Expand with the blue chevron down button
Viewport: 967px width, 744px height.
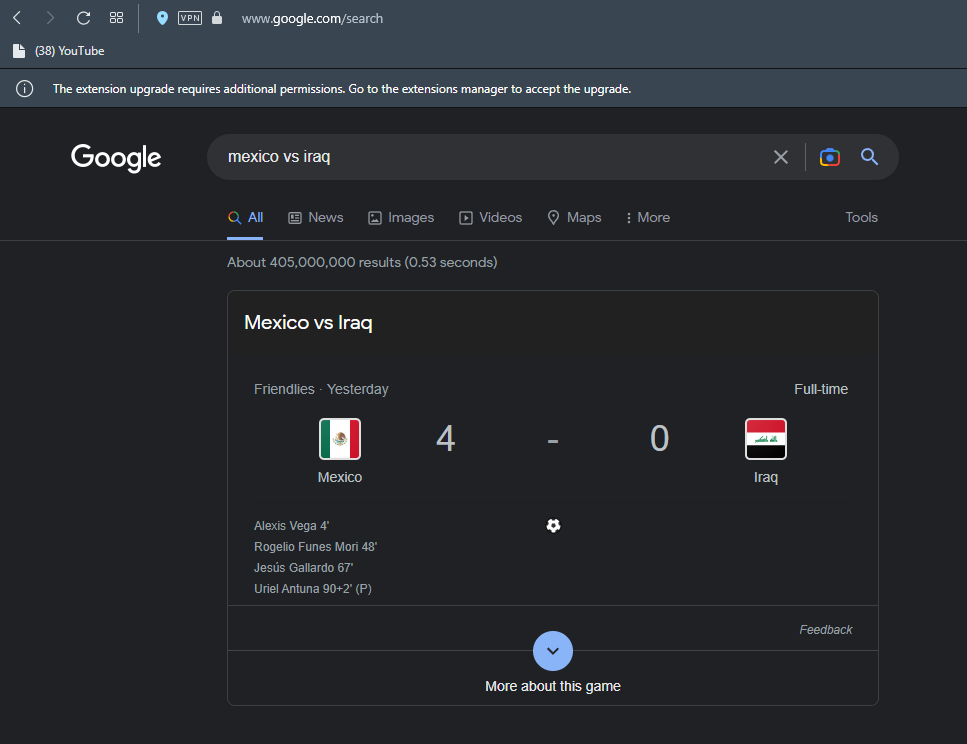tap(553, 651)
